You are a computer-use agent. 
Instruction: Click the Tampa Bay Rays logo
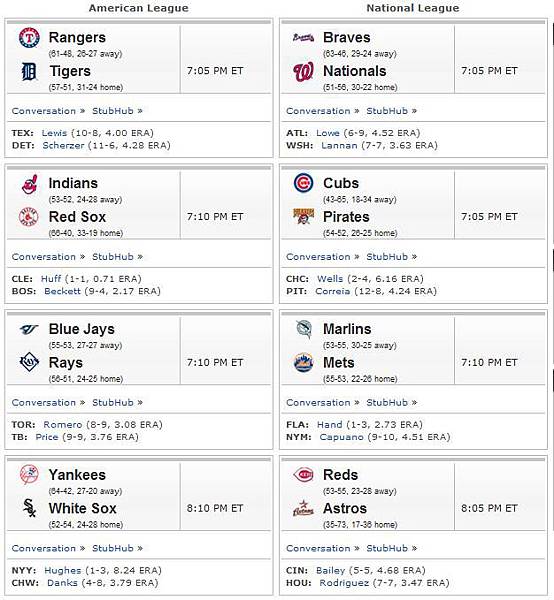coord(29,362)
